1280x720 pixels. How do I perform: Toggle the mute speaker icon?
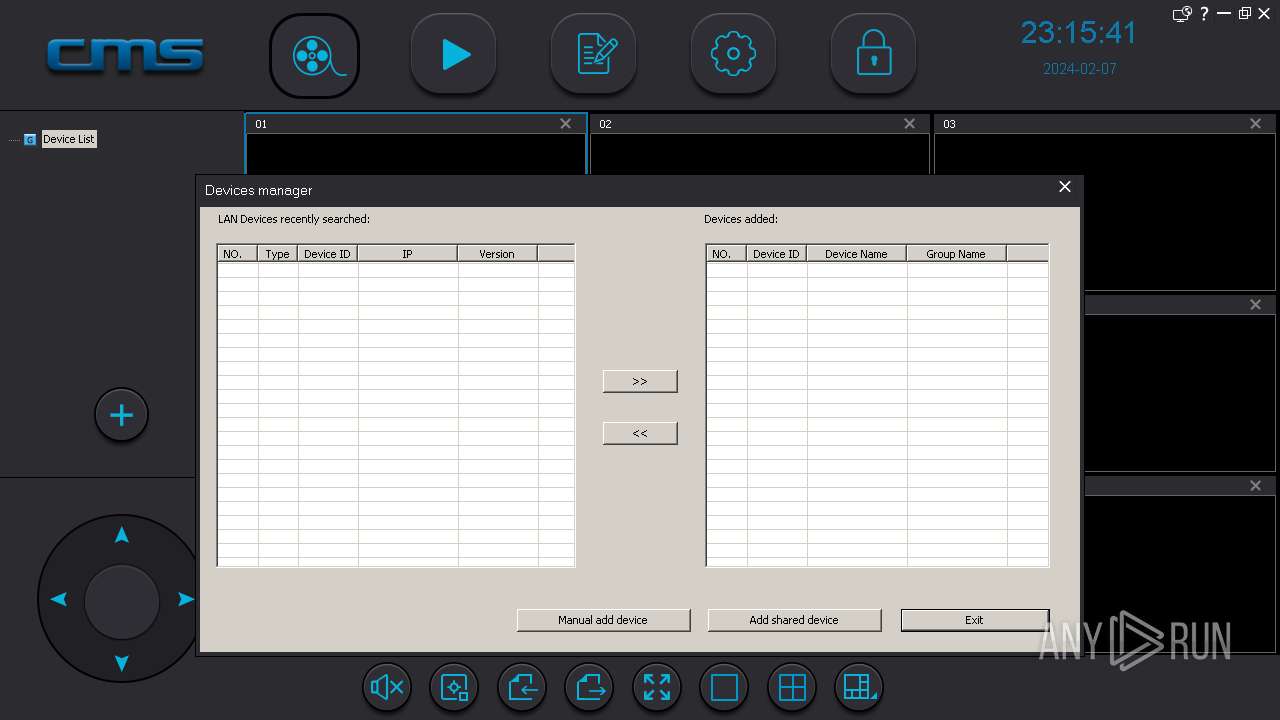[387, 688]
